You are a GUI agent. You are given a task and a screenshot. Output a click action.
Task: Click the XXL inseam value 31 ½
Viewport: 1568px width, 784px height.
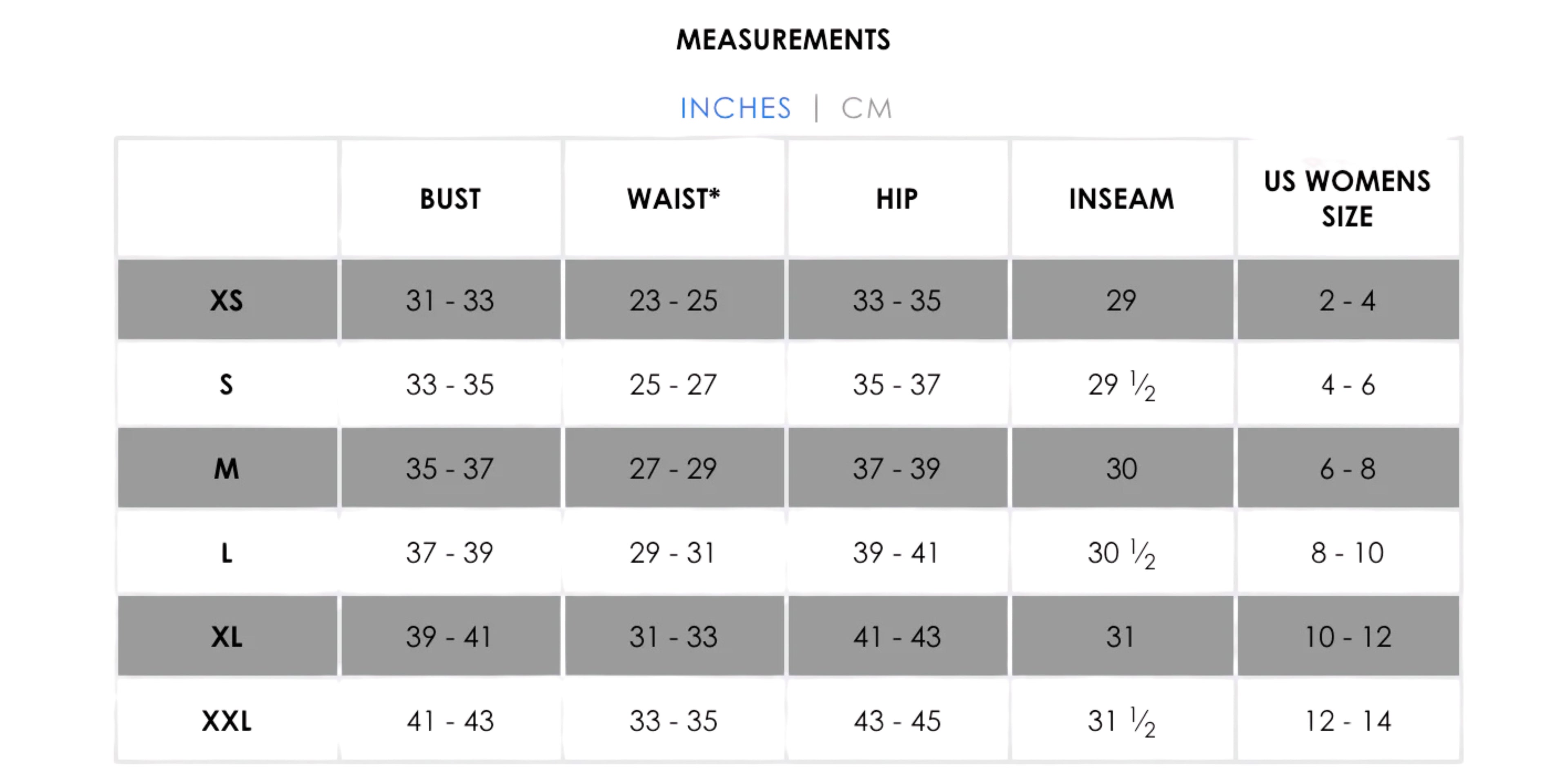(1121, 721)
